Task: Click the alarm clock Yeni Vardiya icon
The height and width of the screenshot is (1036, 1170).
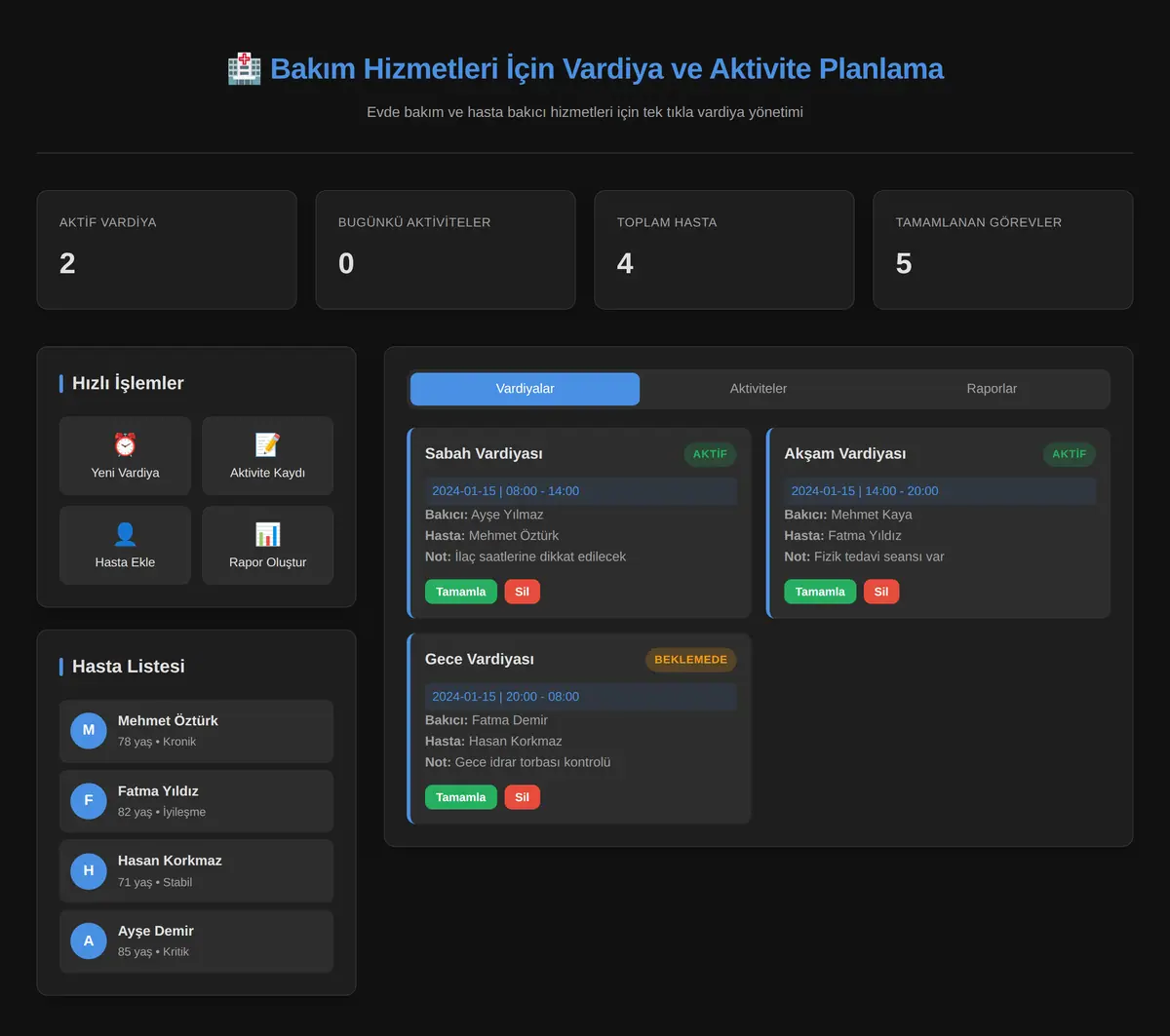Action: 125,445
